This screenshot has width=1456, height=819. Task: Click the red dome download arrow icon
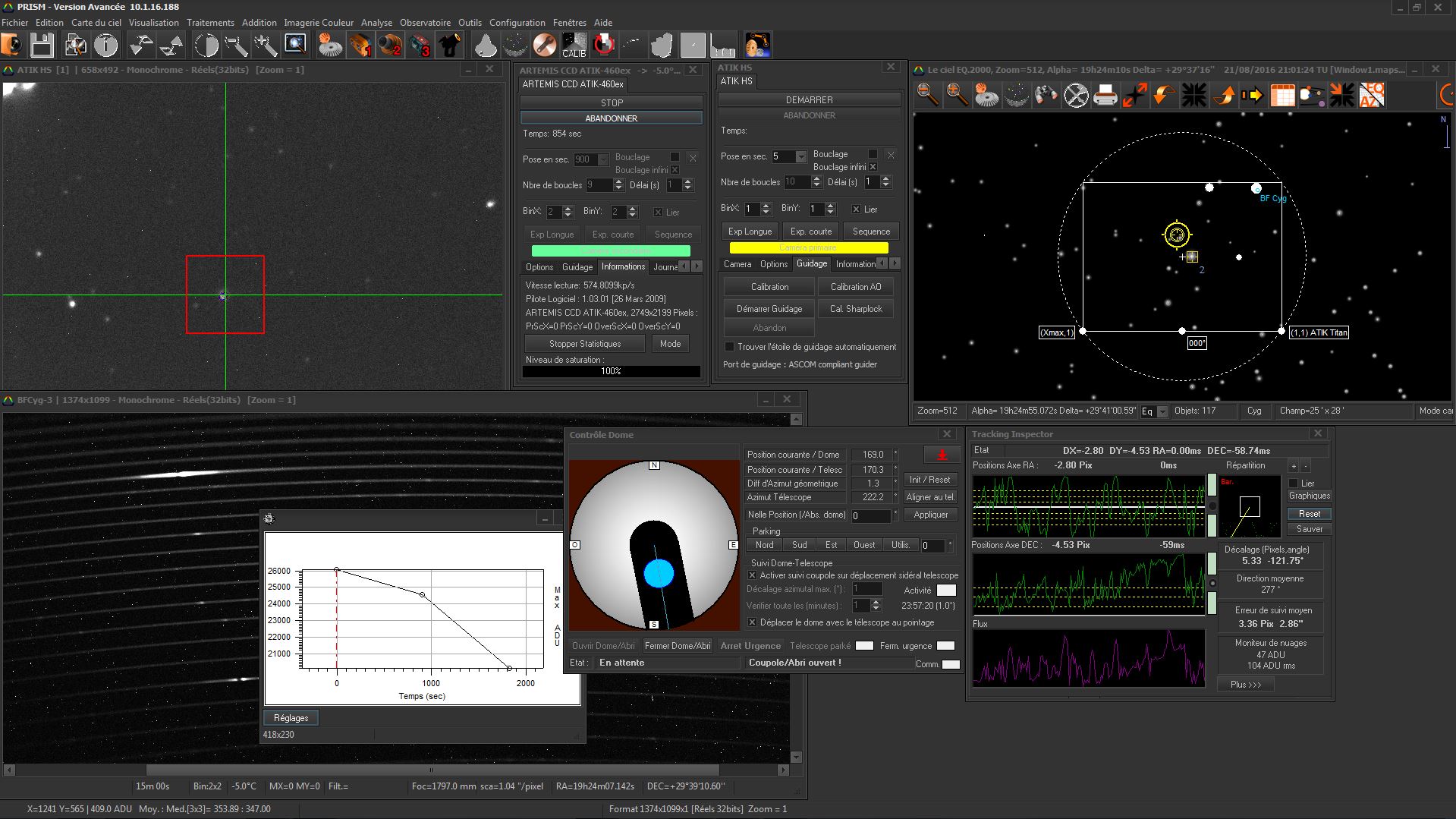(942, 455)
